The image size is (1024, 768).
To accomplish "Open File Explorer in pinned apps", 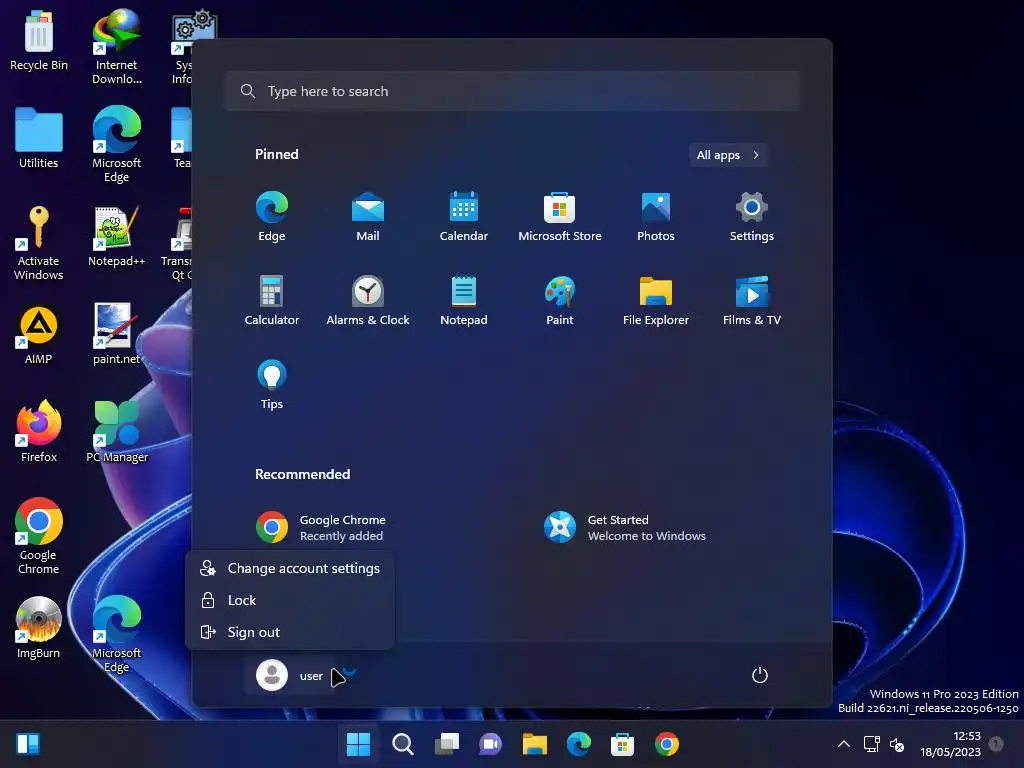I will 656,300.
